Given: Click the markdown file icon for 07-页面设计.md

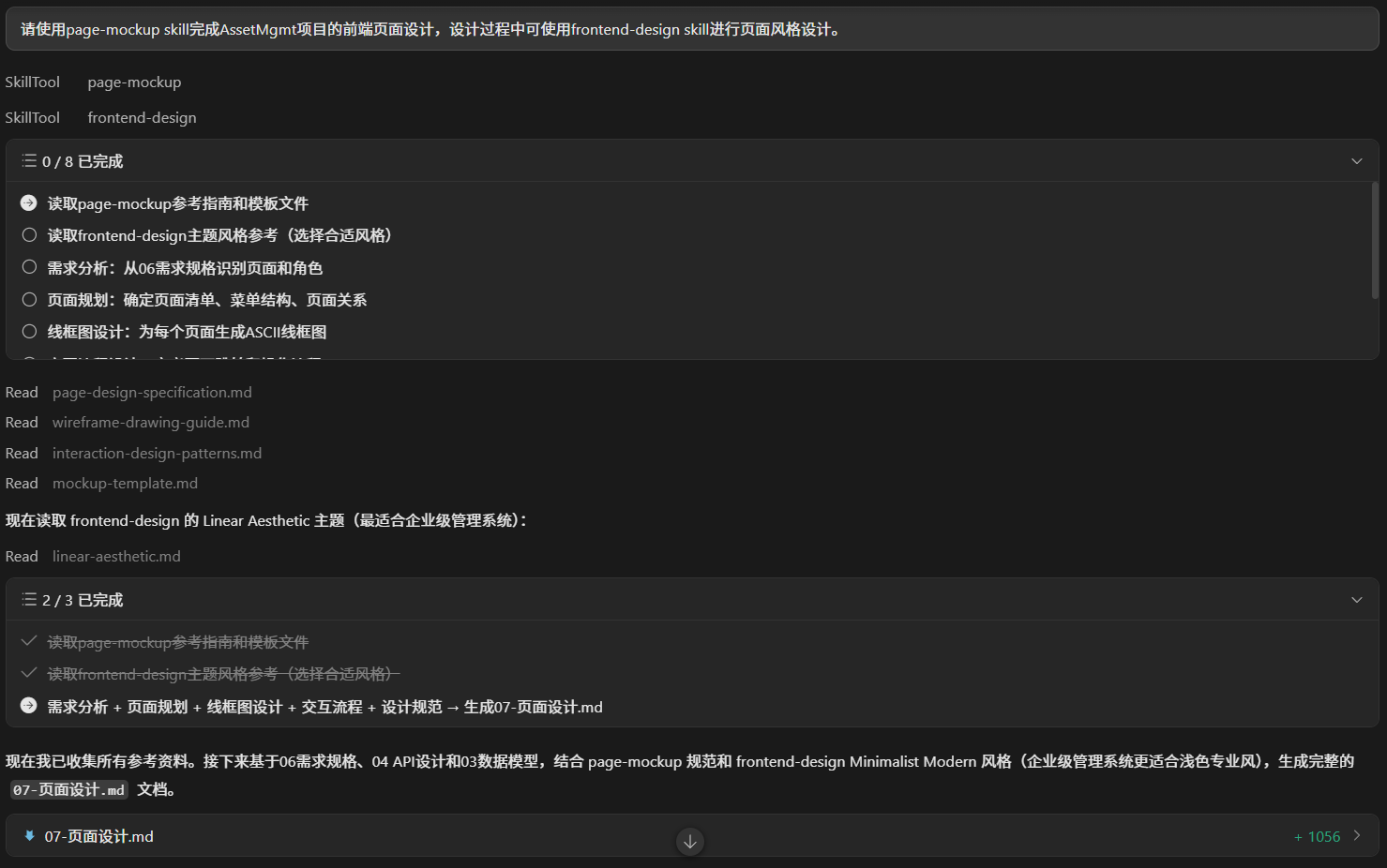Looking at the screenshot, I should click(29, 836).
